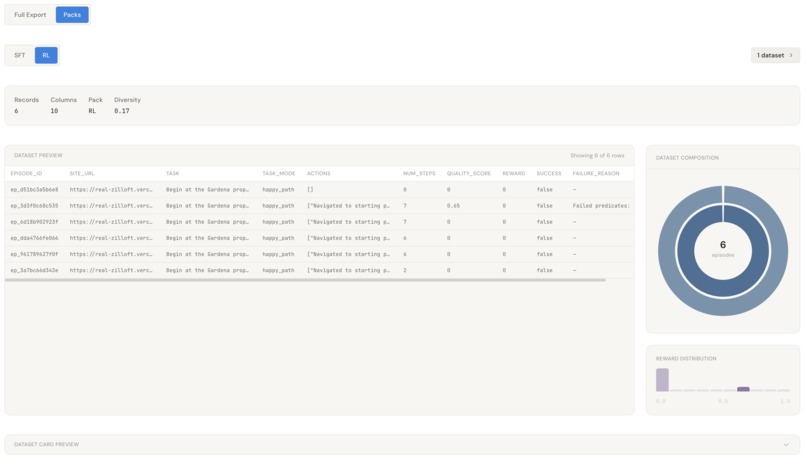Open the 1 dataset button
This screenshot has height=458, width=806.
click(775, 55)
